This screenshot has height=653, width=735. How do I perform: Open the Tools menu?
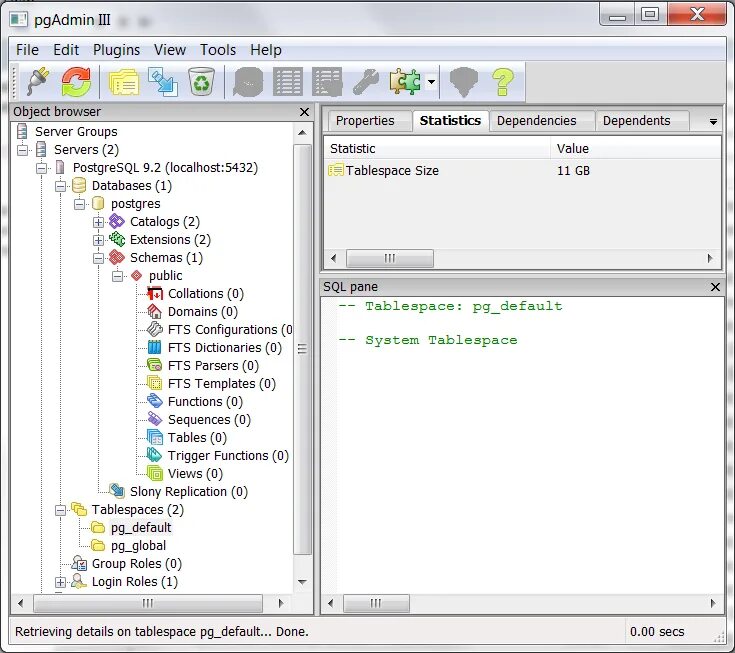(x=218, y=50)
